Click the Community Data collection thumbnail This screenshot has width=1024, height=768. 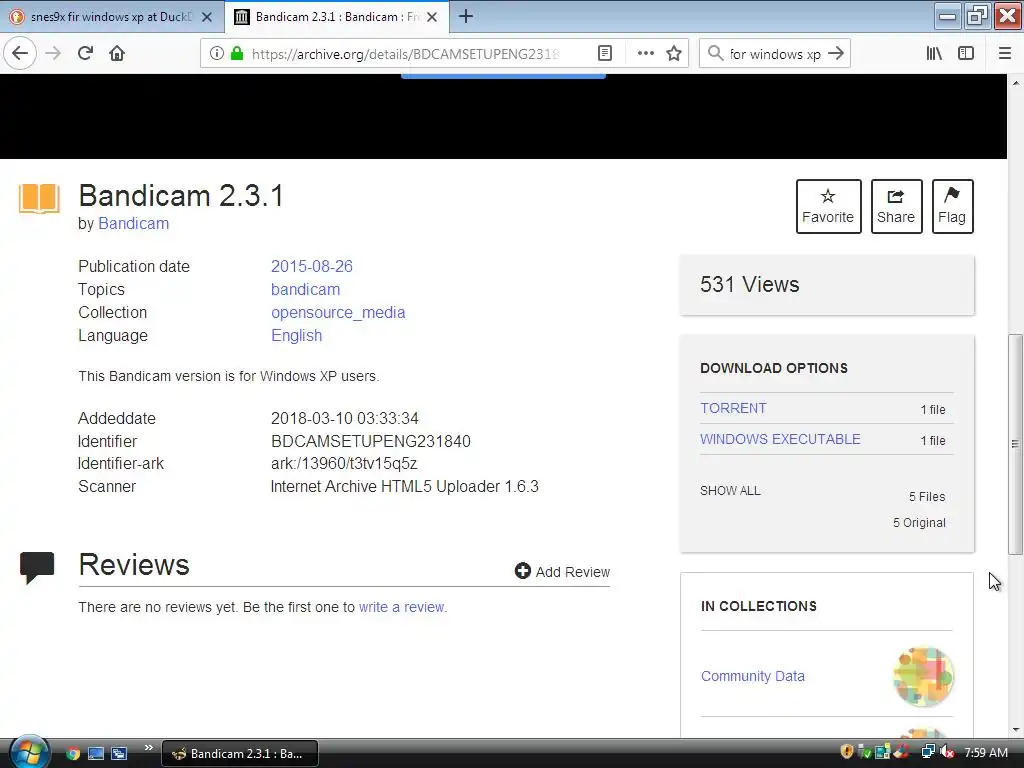pos(923,677)
